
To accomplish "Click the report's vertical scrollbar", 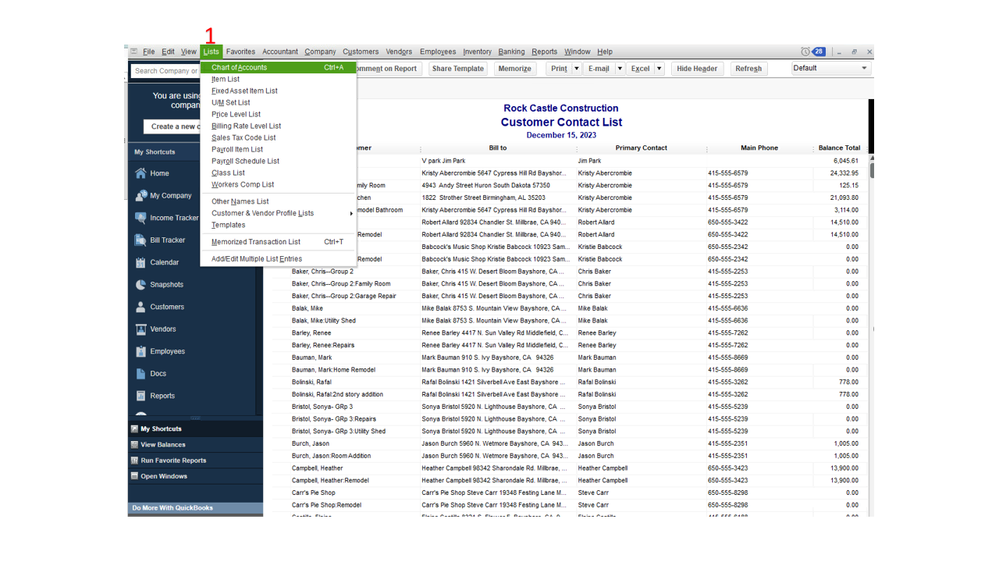I will point(872,335).
